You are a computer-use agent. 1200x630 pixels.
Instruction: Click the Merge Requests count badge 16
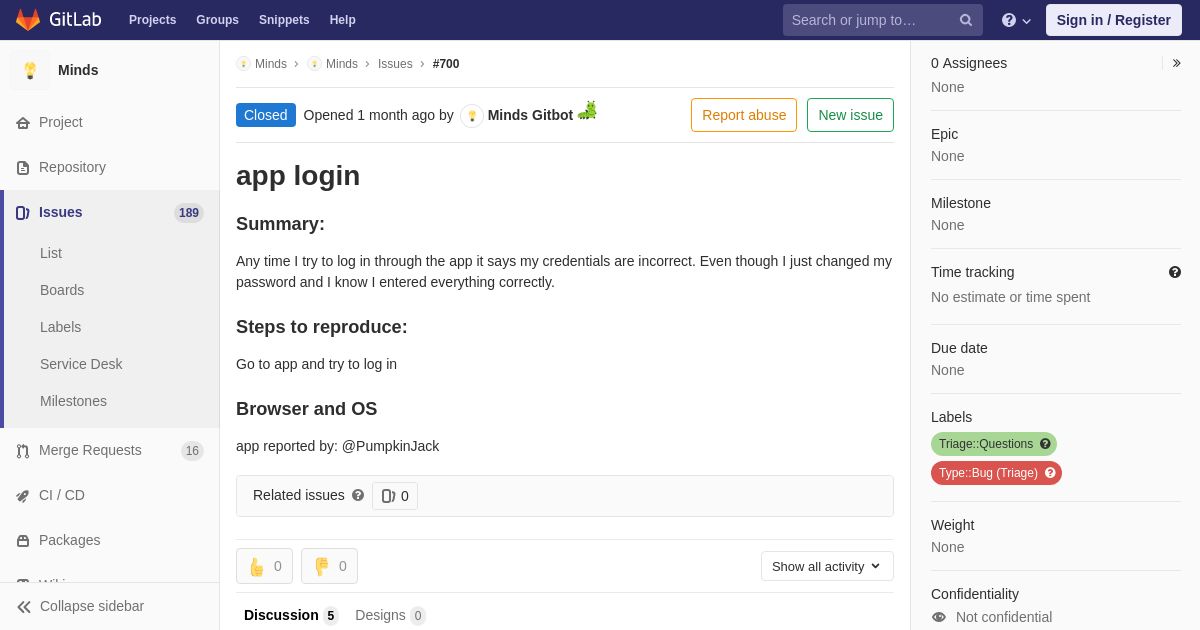pyautogui.click(x=192, y=451)
